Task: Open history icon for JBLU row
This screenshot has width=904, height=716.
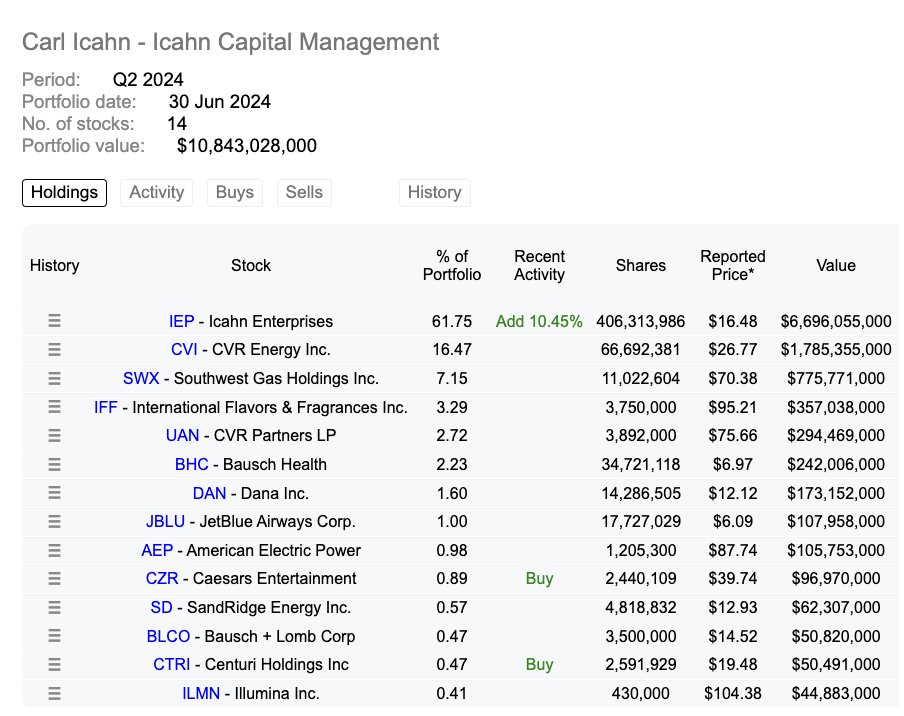Action: [x=54, y=521]
